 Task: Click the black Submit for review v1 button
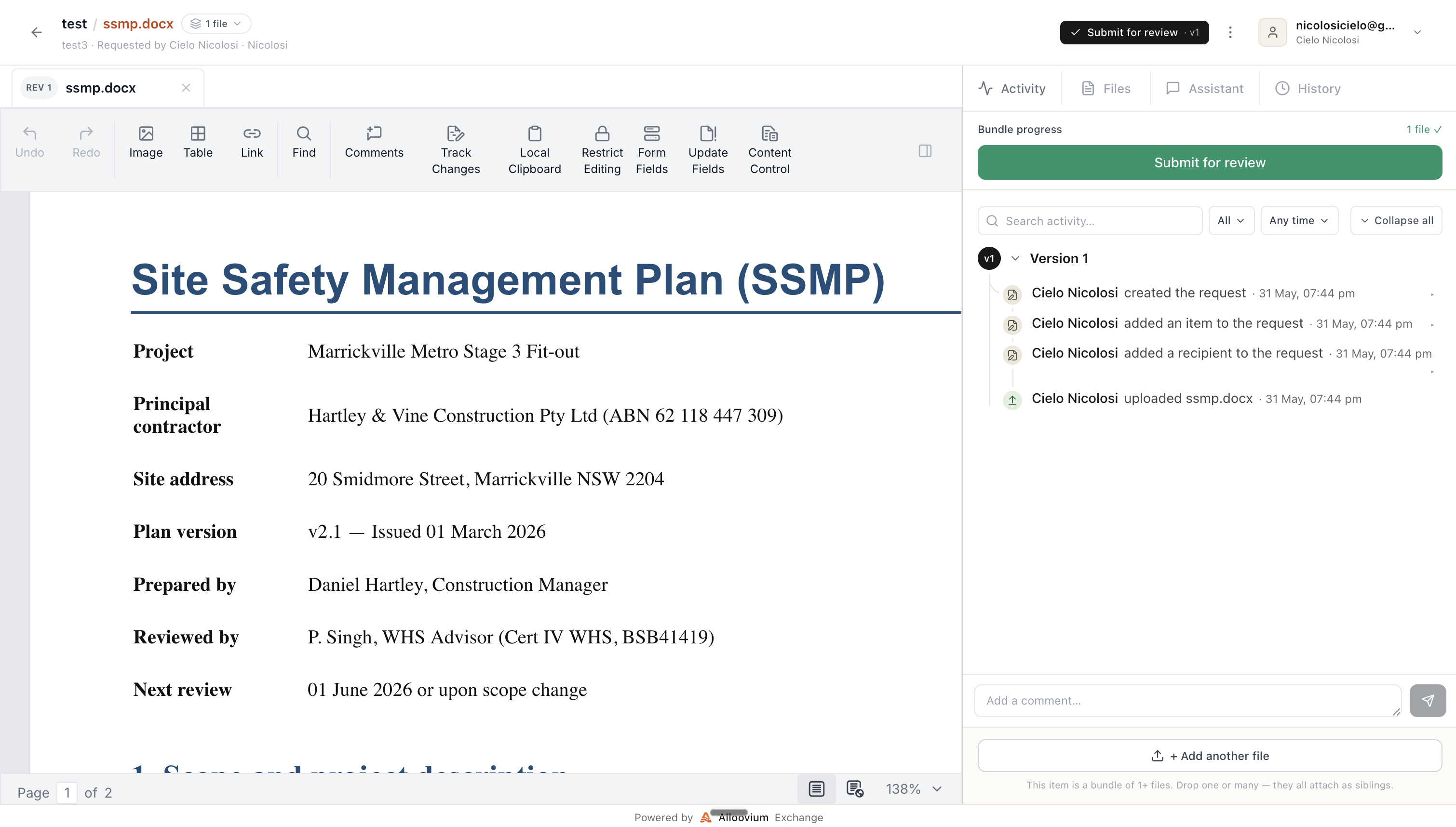(1134, 32)
